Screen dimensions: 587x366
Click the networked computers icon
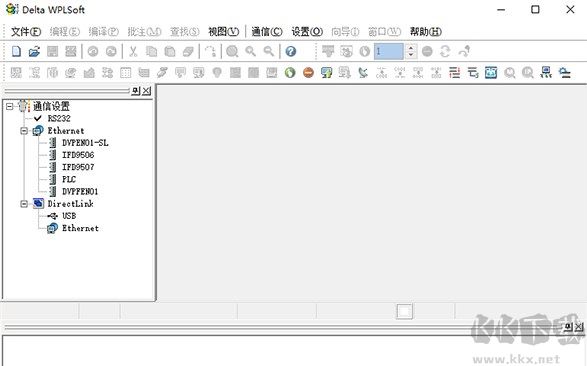(546, 72)
